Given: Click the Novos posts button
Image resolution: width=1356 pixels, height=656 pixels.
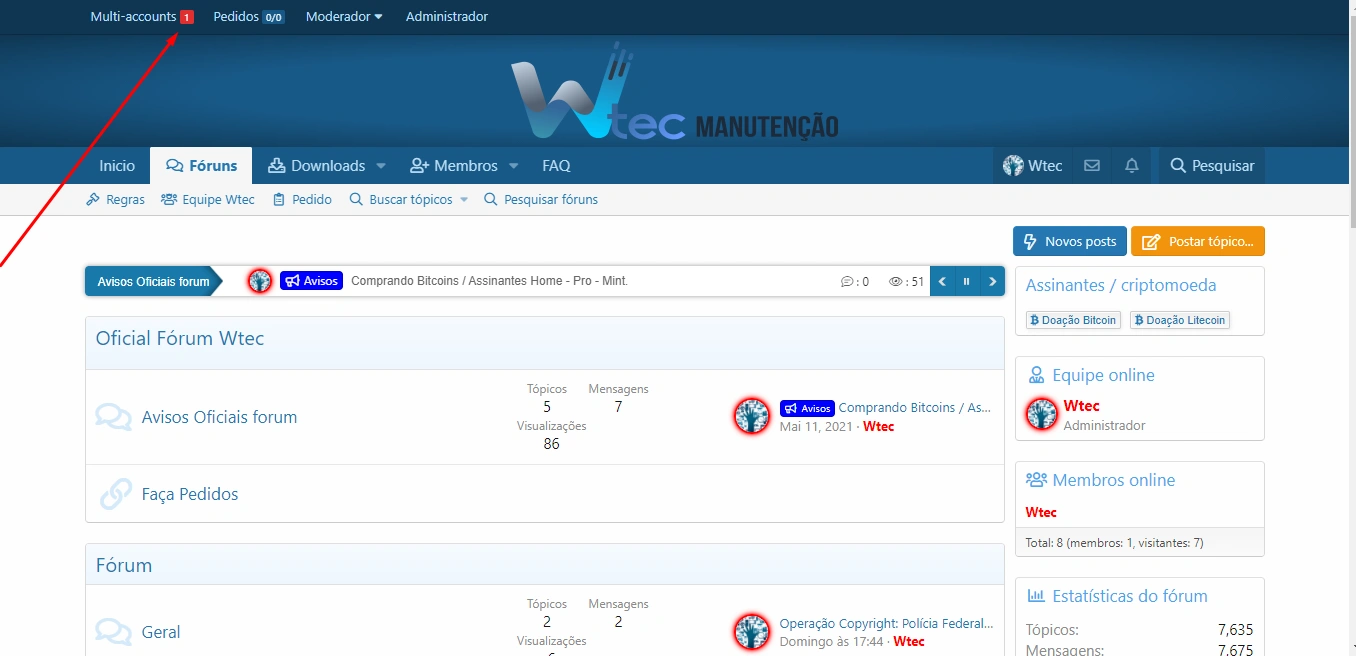Looking at the screenshot, I should click(x=1070, y=242).
